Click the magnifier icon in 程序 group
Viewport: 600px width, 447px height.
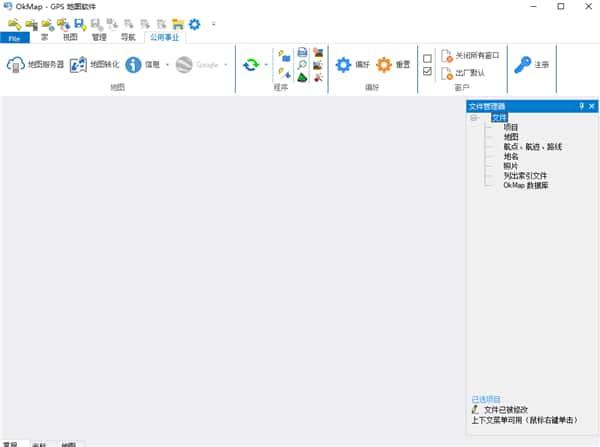pyautogui.click(x=302, y=65)
